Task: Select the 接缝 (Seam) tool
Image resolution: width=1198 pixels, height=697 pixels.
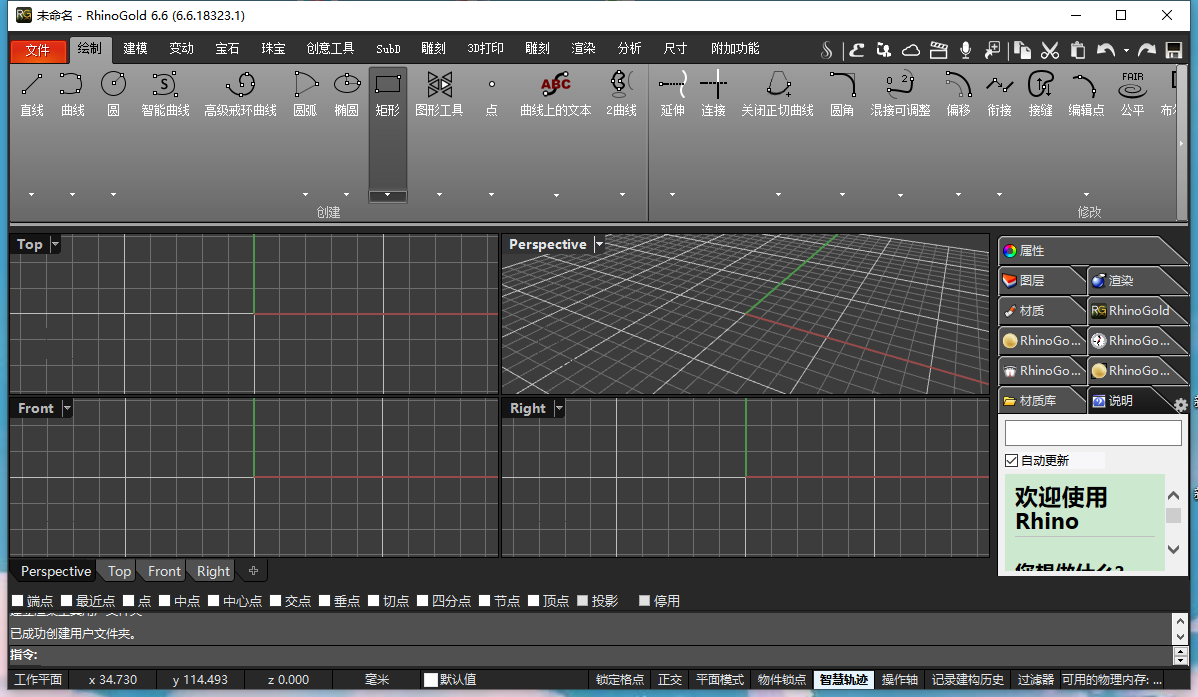Action: [1041, 94]
